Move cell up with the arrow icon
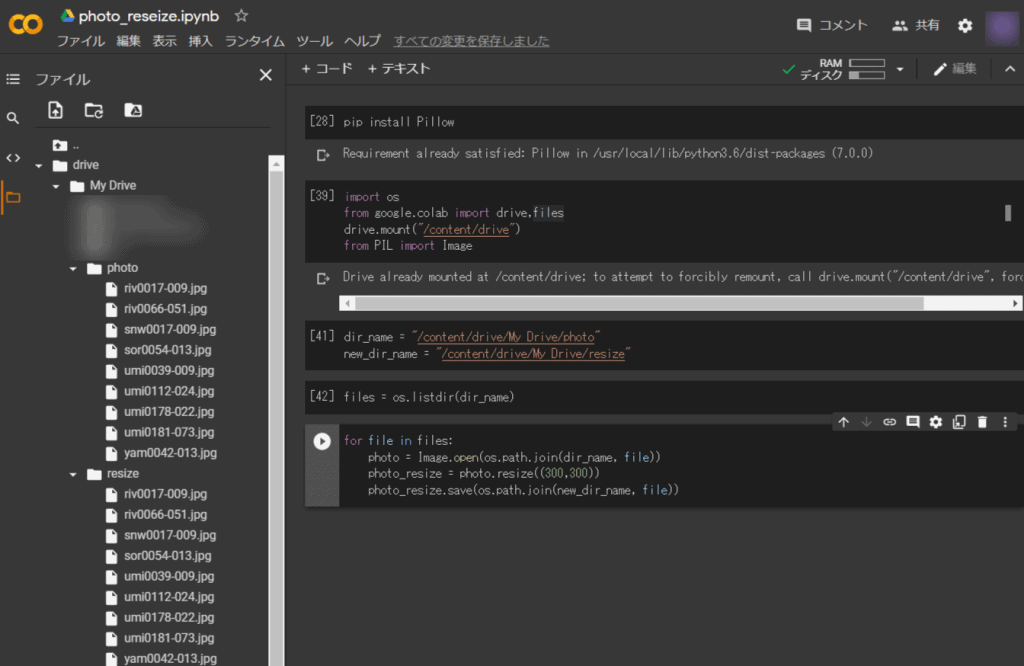 843,422
